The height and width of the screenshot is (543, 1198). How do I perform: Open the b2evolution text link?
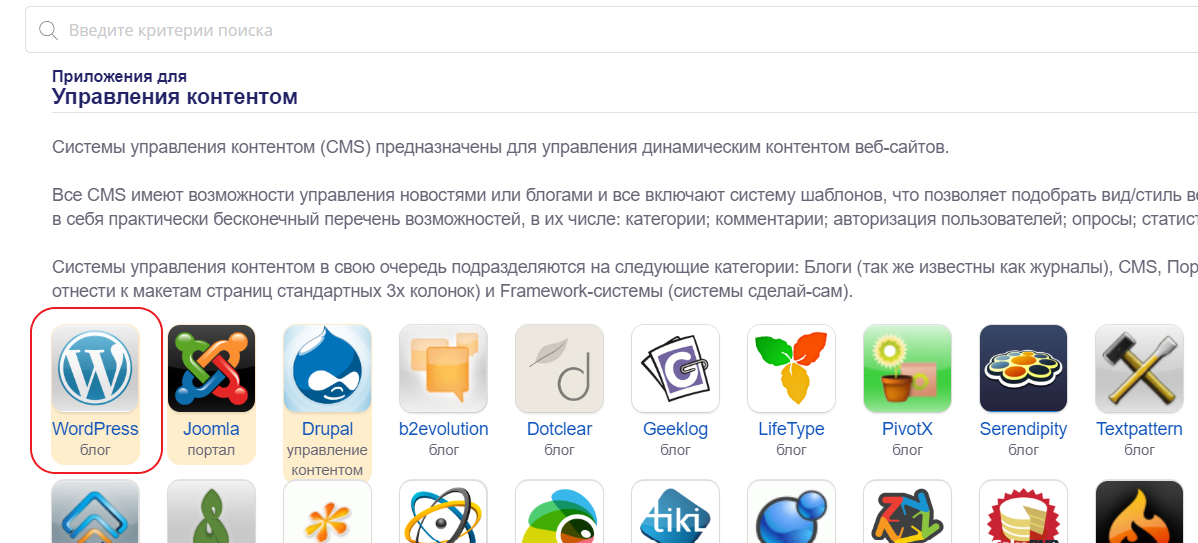click(x=443, y=429)
